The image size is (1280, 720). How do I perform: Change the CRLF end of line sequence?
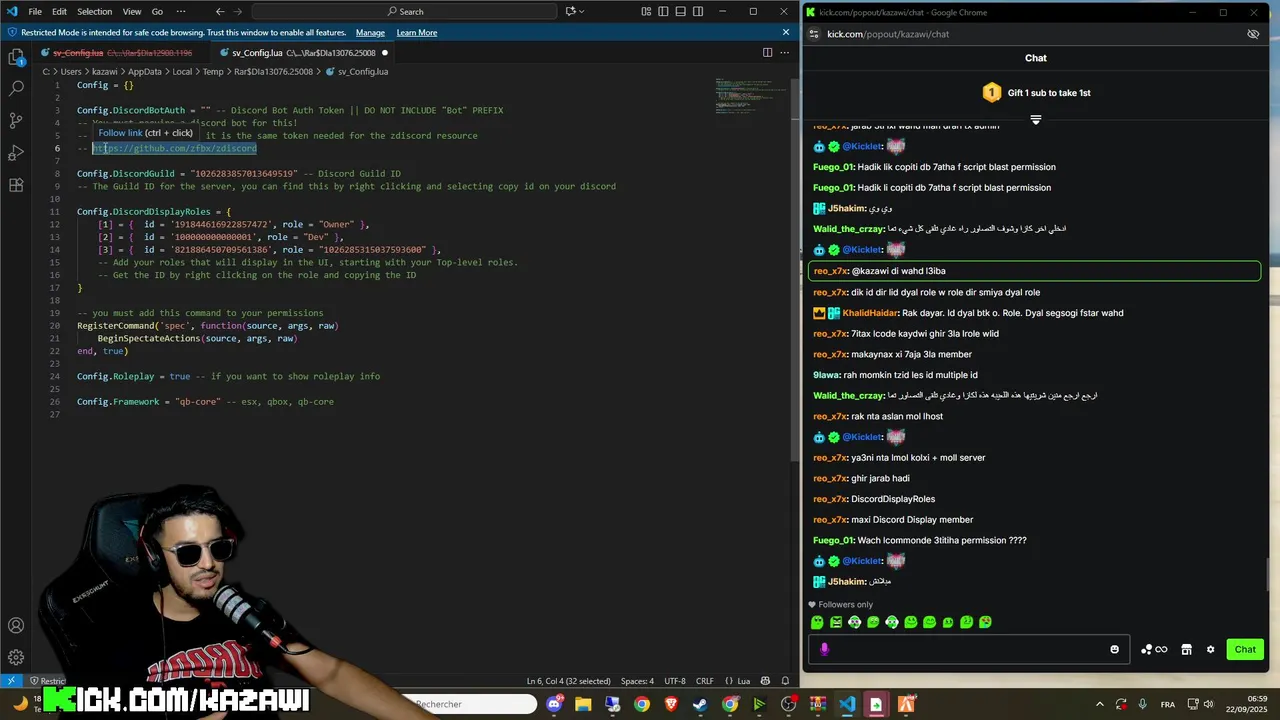(x=705, y=681)
